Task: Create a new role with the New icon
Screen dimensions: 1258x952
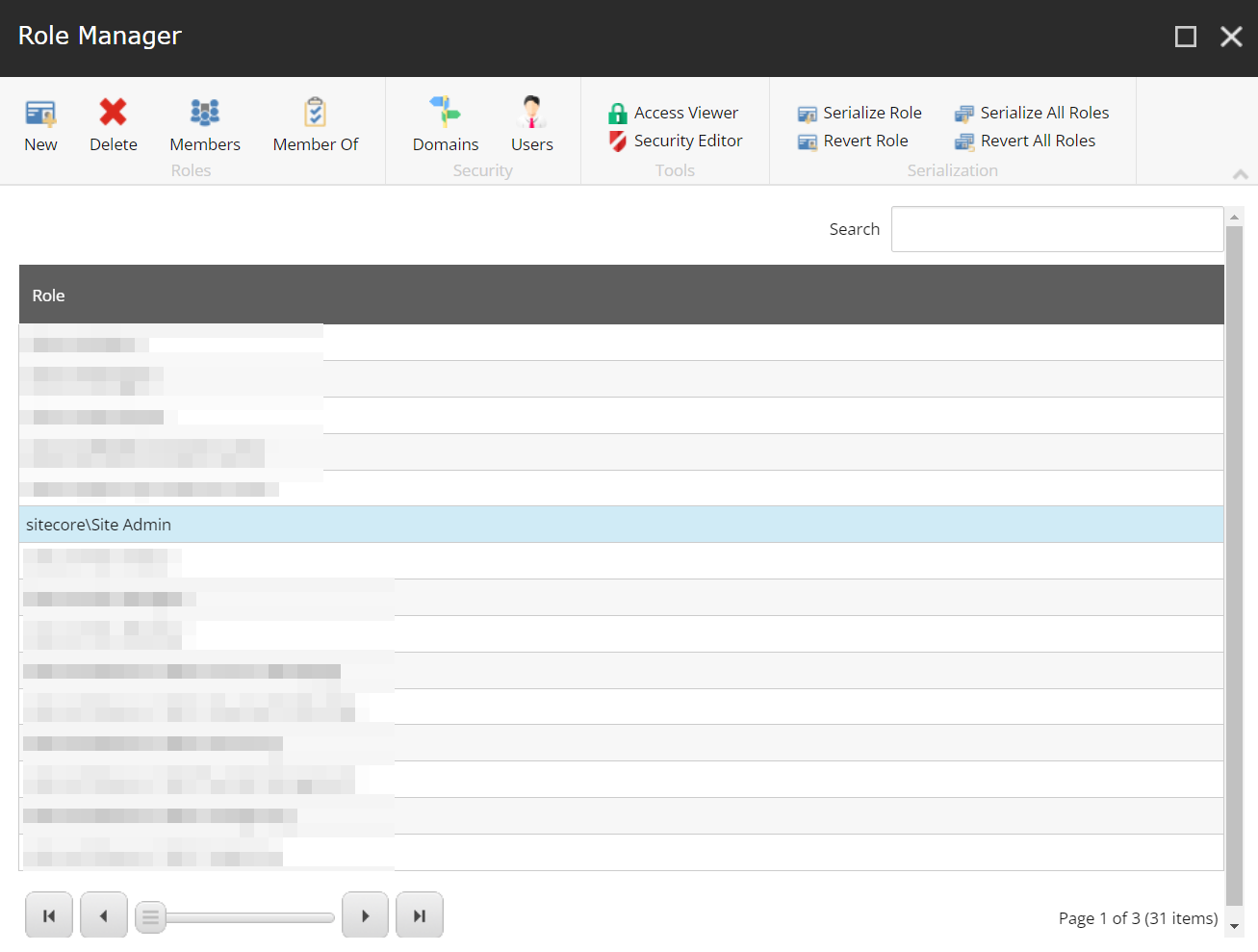Action: coord(40,125)
